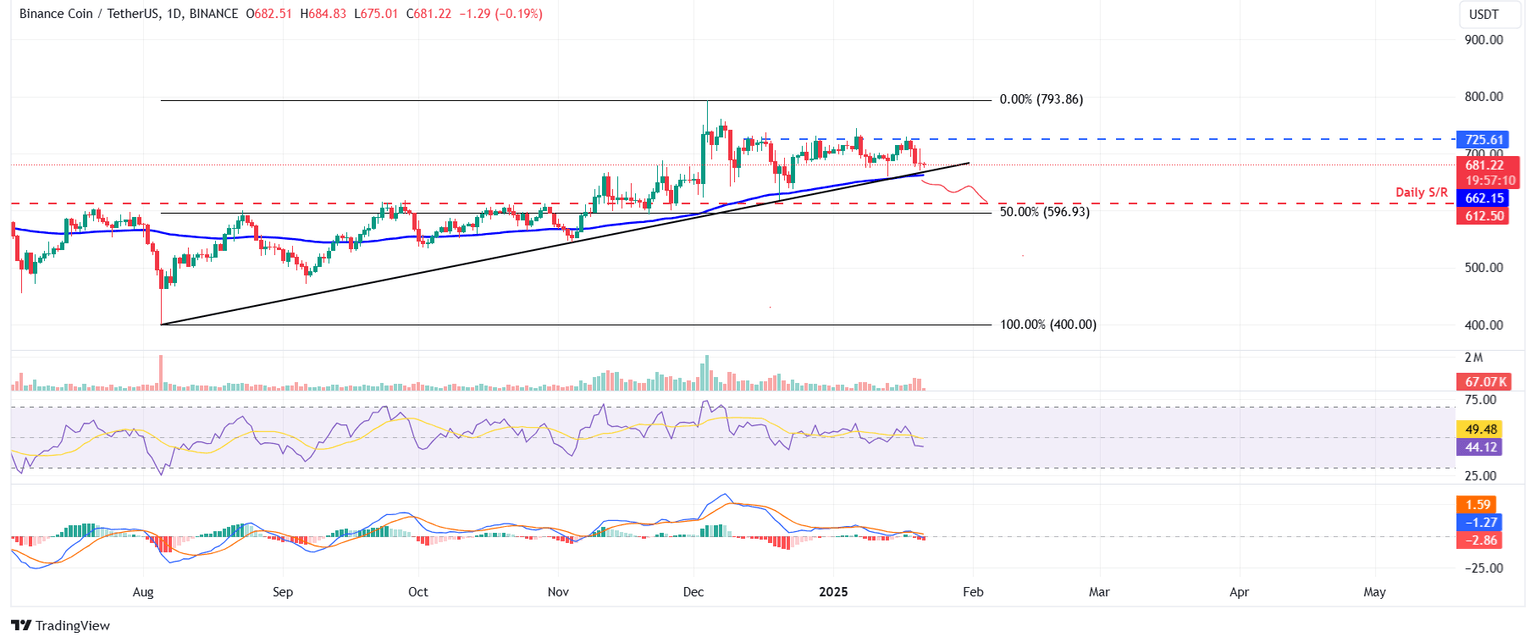Click the 2025 year label on the time axis
Viewport: 1536px width, 644px height.
tap(834, 592)
